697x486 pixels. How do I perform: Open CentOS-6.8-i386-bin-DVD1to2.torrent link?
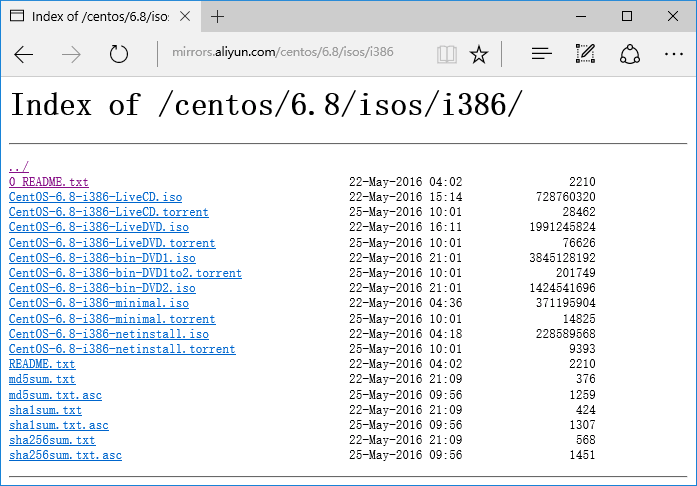(x=125, y=273)
